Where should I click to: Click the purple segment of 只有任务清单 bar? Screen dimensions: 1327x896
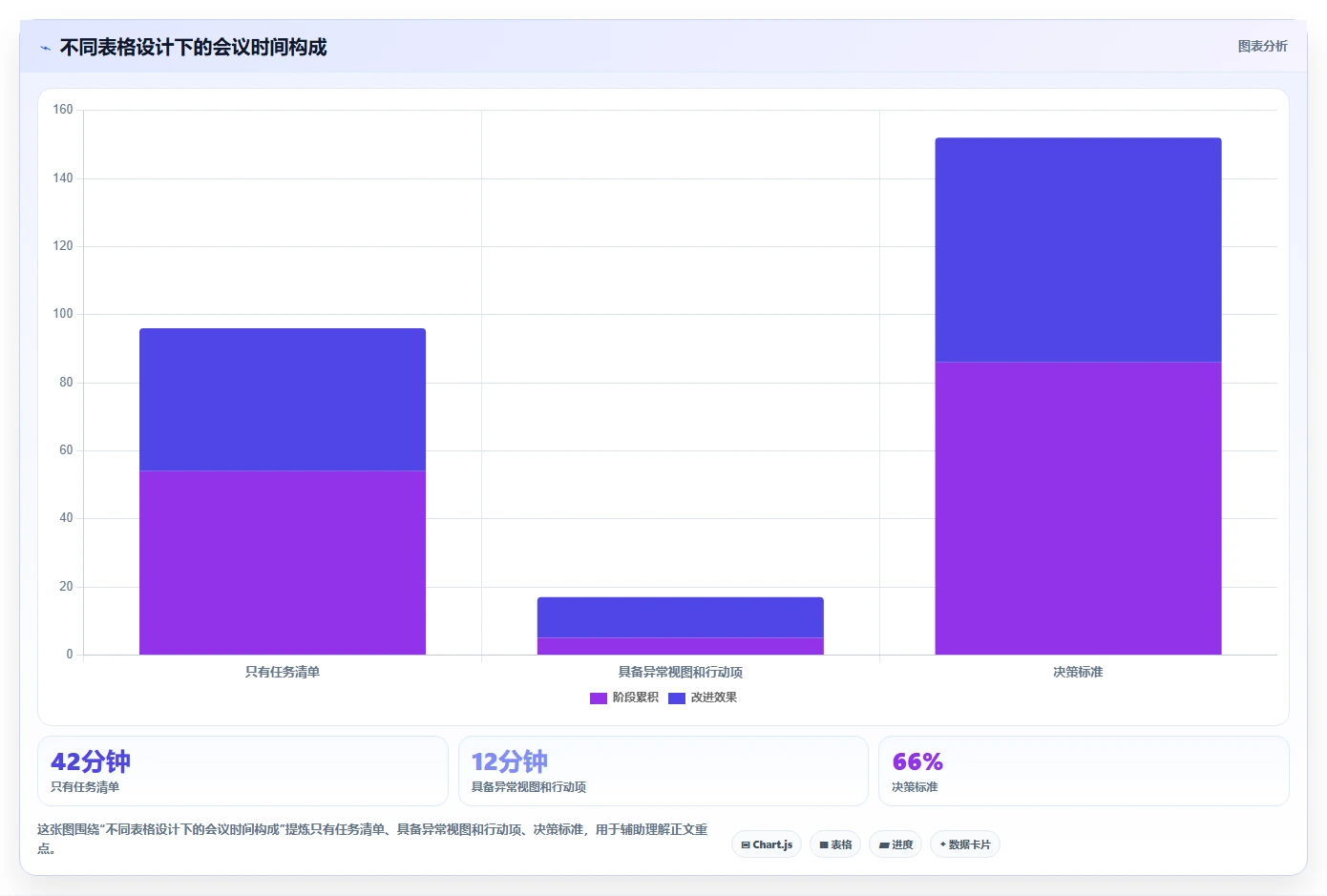coord(283,563)
